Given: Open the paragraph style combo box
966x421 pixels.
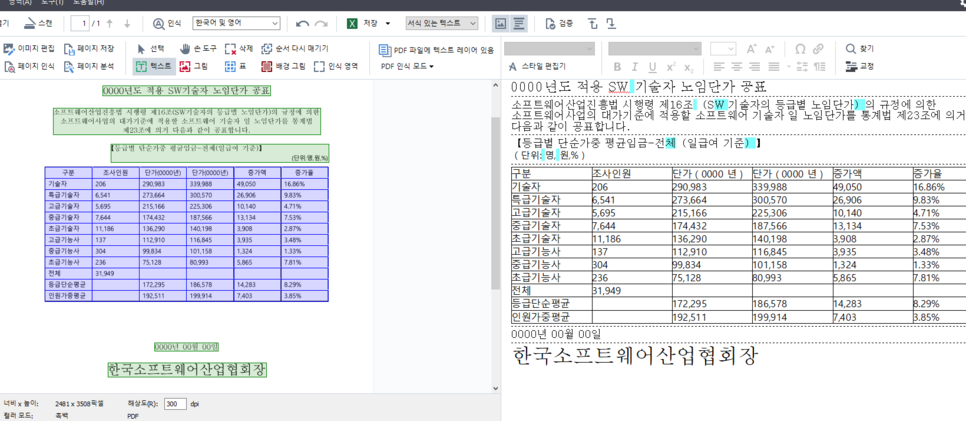Looking at the screenshot, I should click(550, 49).
